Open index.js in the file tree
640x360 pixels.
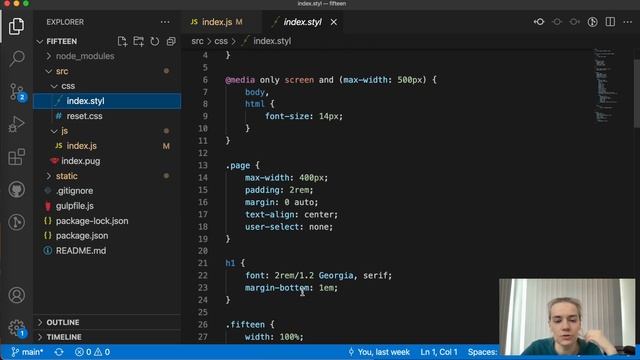tap(107, 146)
